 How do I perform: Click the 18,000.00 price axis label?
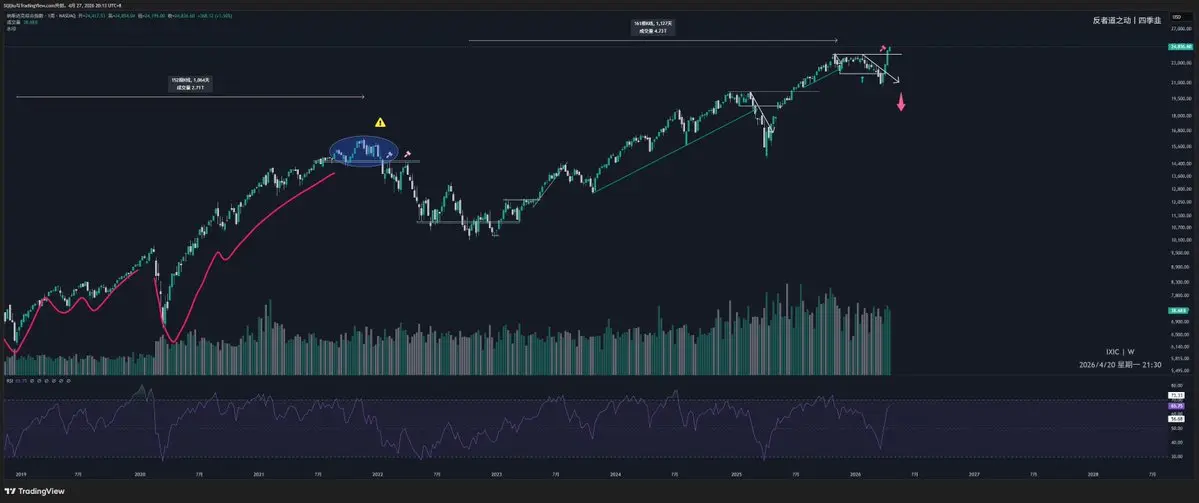point(1182,116)
